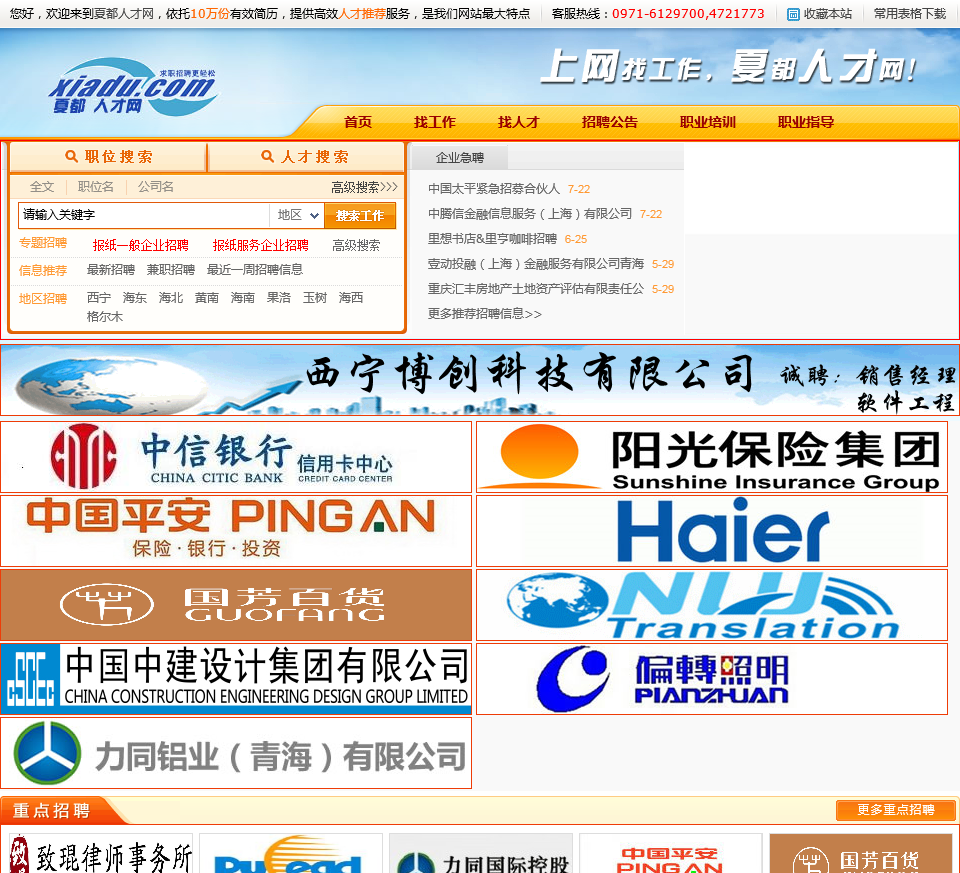
Task: Switch to the 职位搜索 tab
Action: [x=108, y=157]
